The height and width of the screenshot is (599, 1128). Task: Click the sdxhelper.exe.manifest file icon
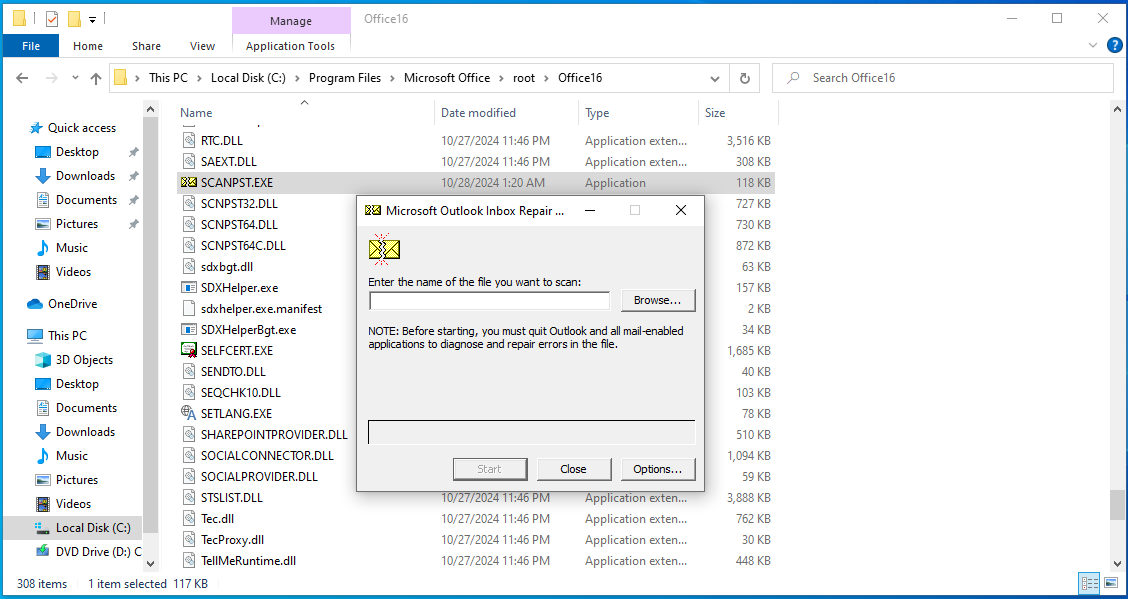pyautogui.click(x=188, y=308)
